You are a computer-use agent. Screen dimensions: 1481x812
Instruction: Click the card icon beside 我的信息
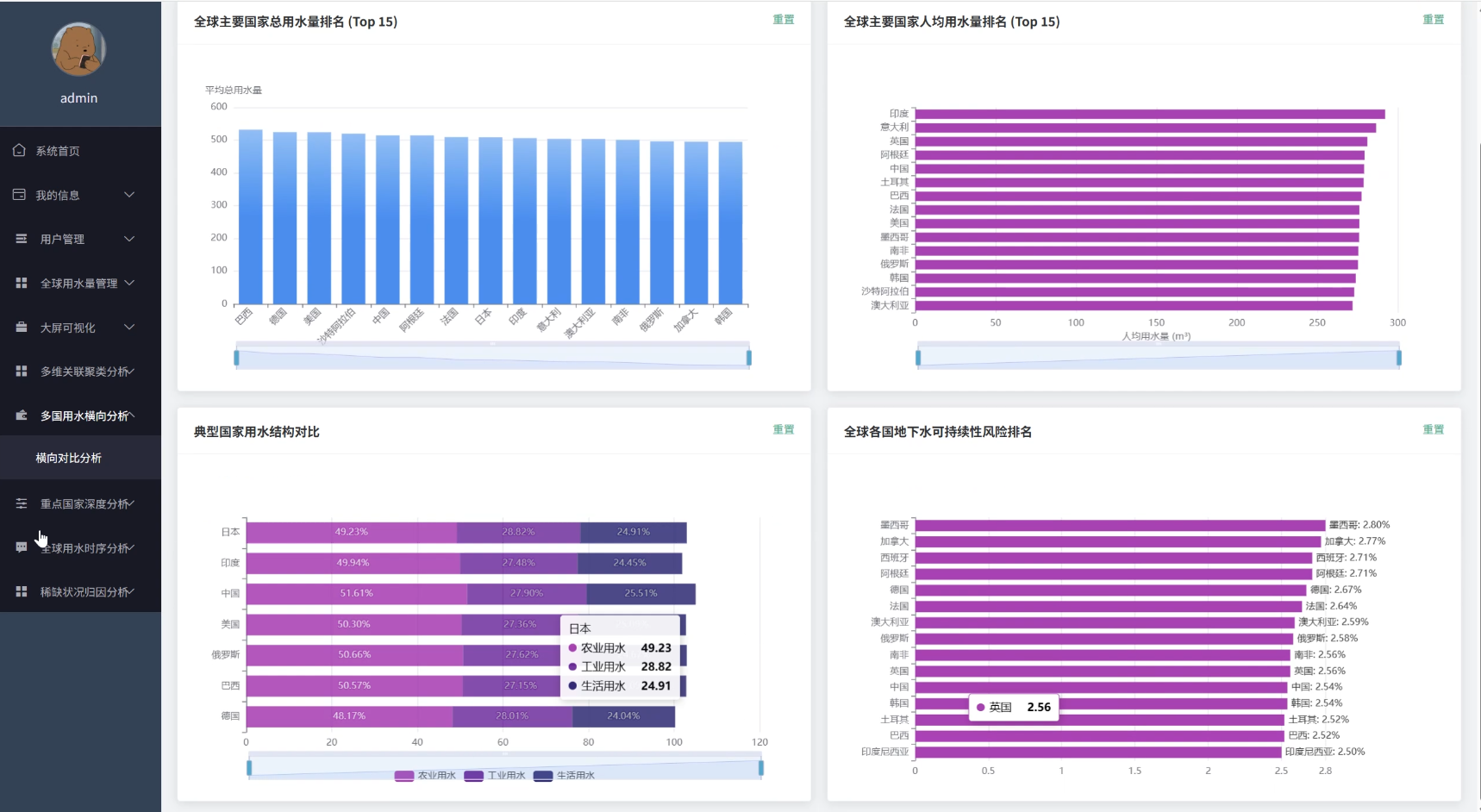pyautogui.click(x=19, y=194)
